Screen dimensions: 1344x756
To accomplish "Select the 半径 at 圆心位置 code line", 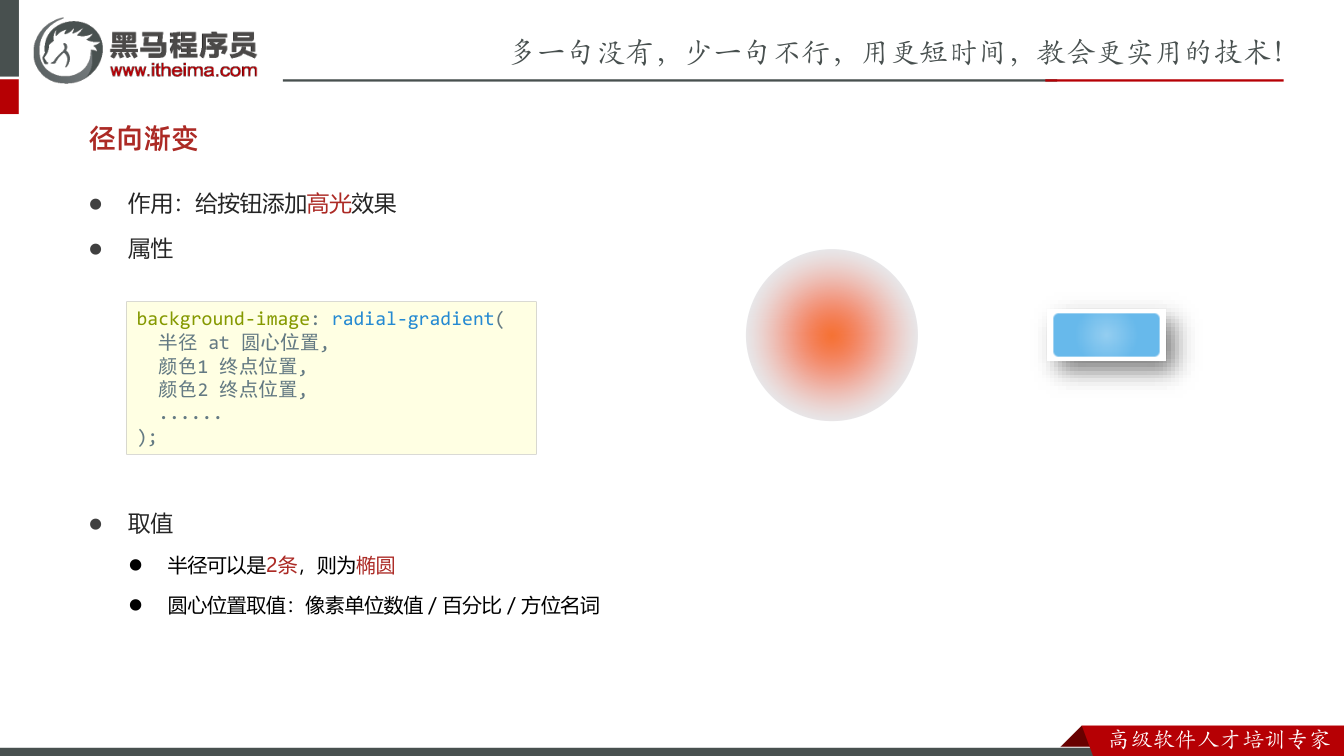I will 244,342.
